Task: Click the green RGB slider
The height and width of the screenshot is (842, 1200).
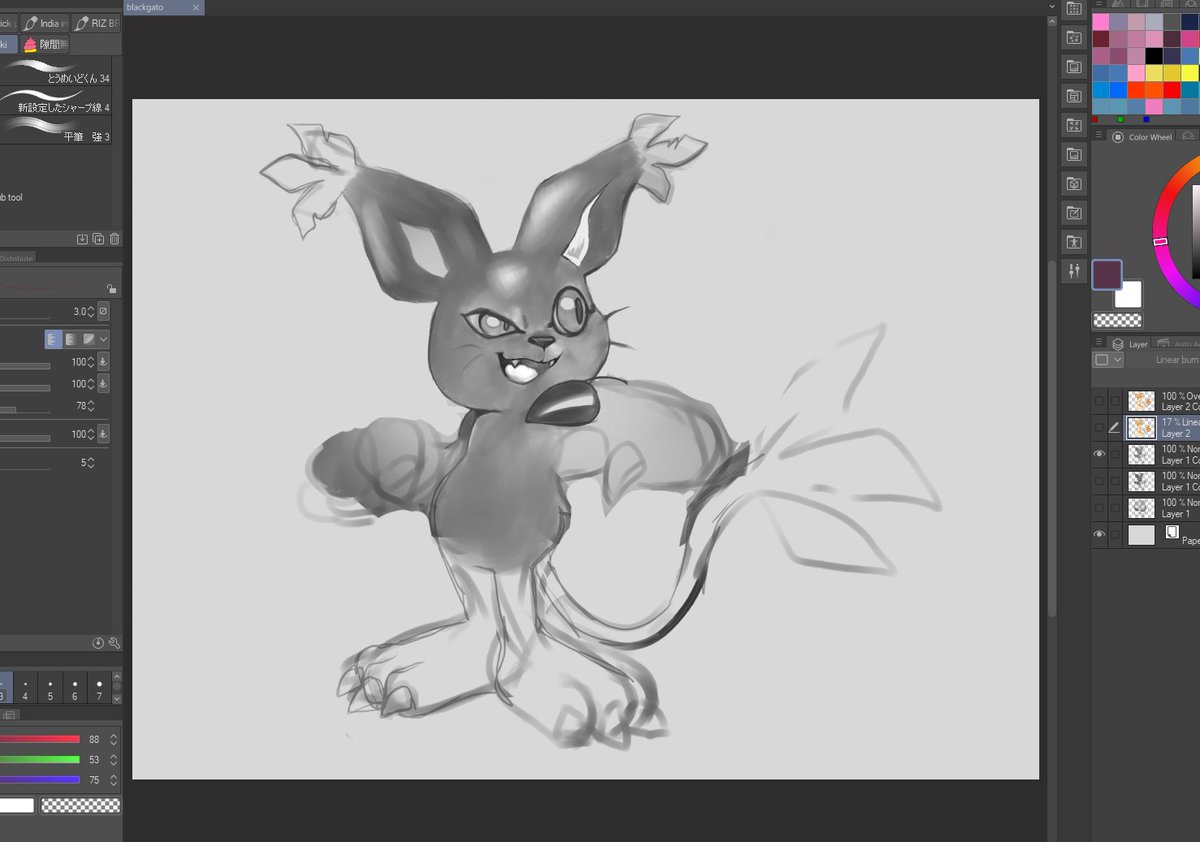Action: tap(40, 759)
